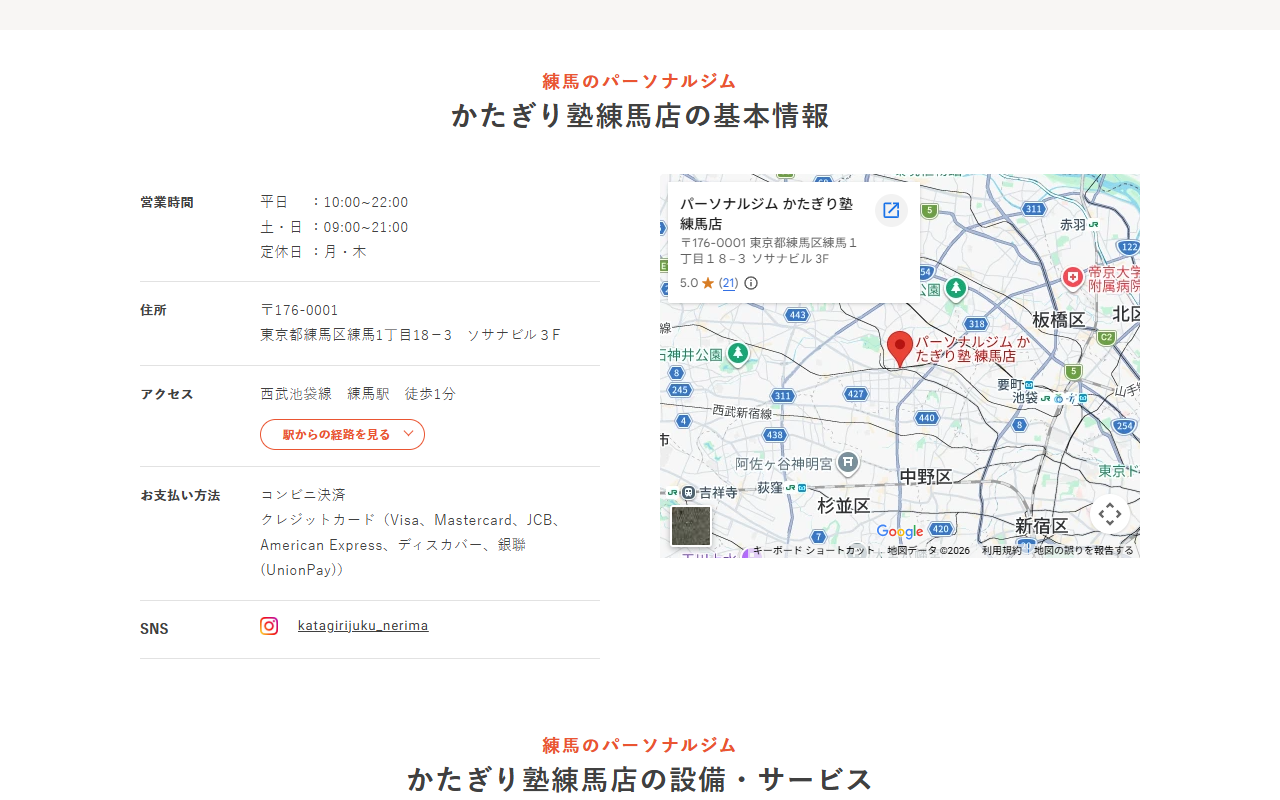Click the red パーソナルジム かたぎり塾 練馬店 pin label

pos(972,348)
